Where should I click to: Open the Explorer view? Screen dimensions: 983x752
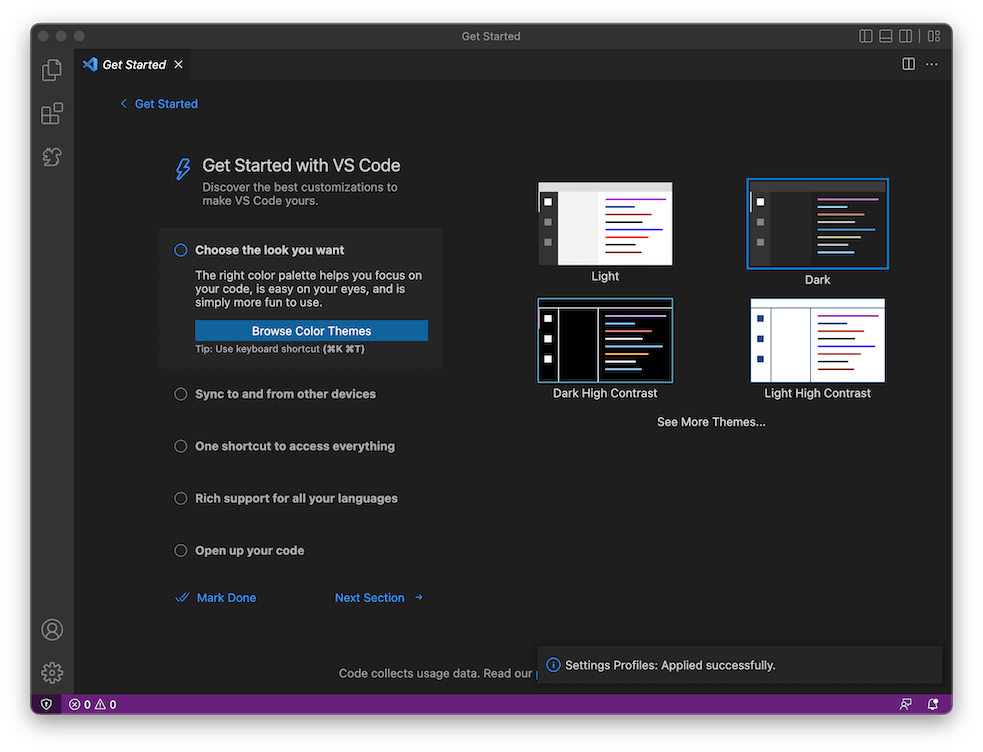click(51, 69)
